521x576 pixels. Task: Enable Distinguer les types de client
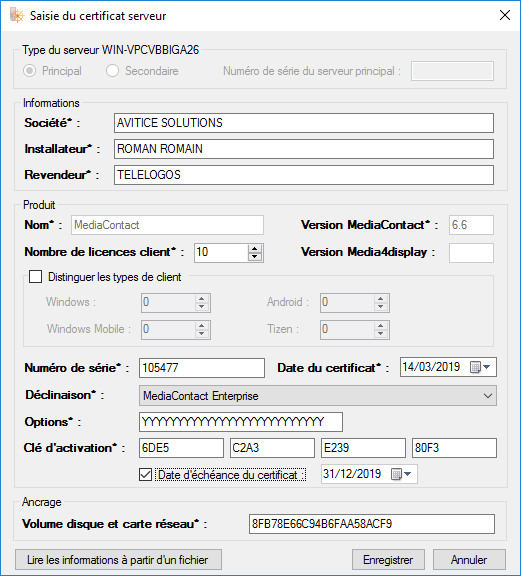coord(35,277)
